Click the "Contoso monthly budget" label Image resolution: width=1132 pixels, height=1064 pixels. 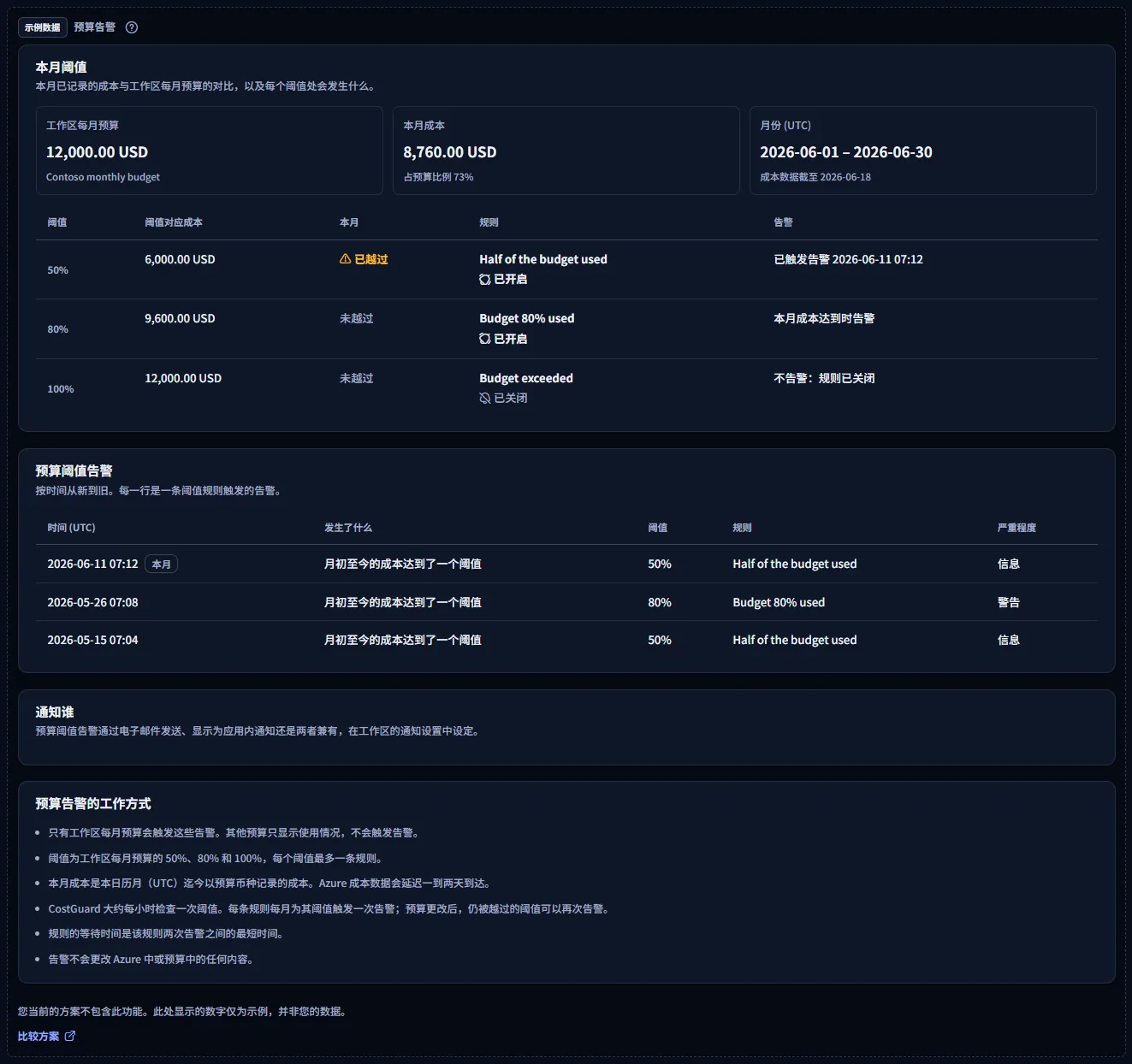(x=103, y=177)
